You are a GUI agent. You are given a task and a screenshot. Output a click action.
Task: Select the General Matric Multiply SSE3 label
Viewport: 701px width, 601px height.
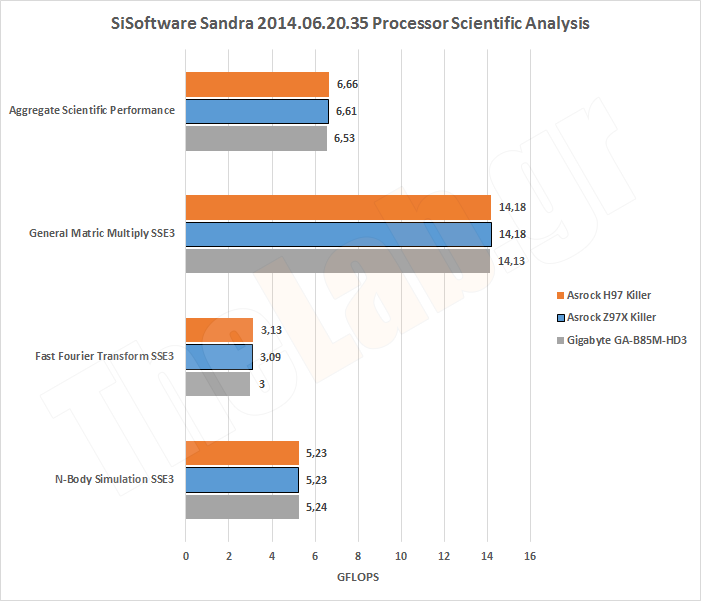(x=102, y=234)
